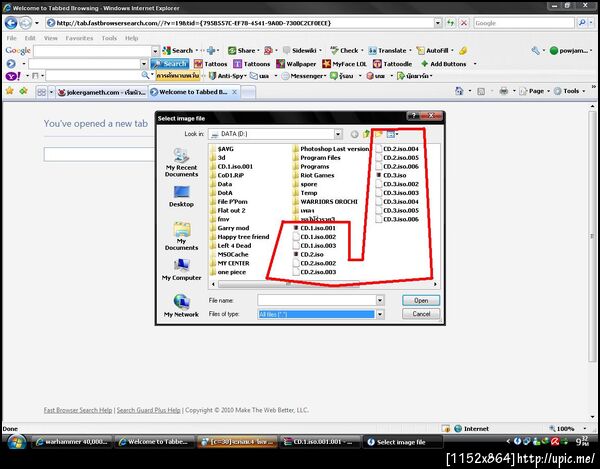Open the Tools command bar dropdown

pyautogui.click(x=570, y=91)
